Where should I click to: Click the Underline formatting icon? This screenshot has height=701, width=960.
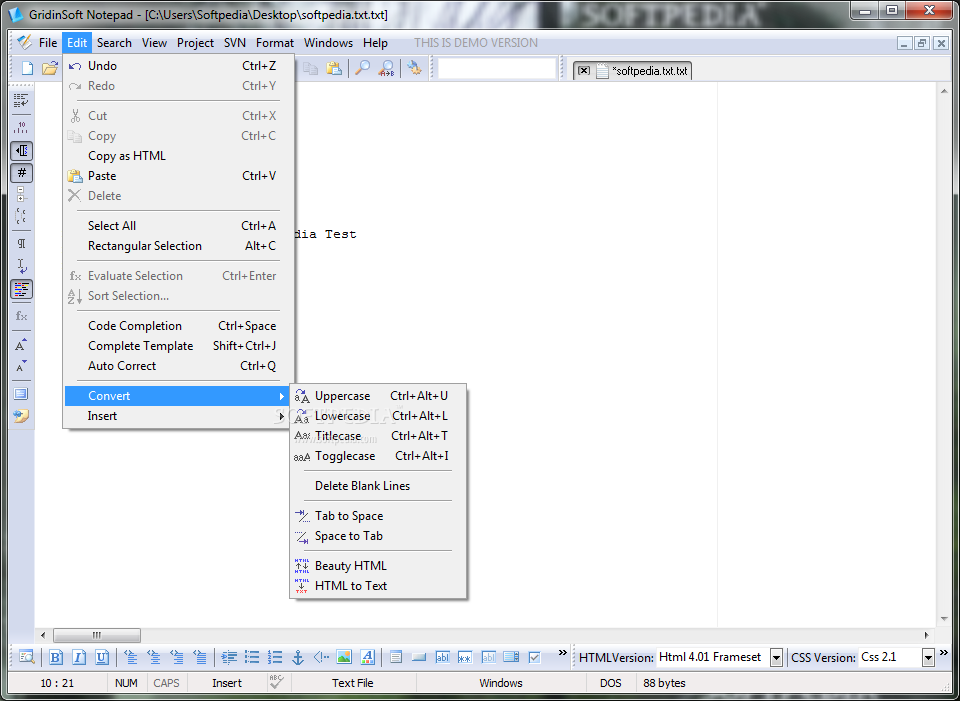coord(102,658)
